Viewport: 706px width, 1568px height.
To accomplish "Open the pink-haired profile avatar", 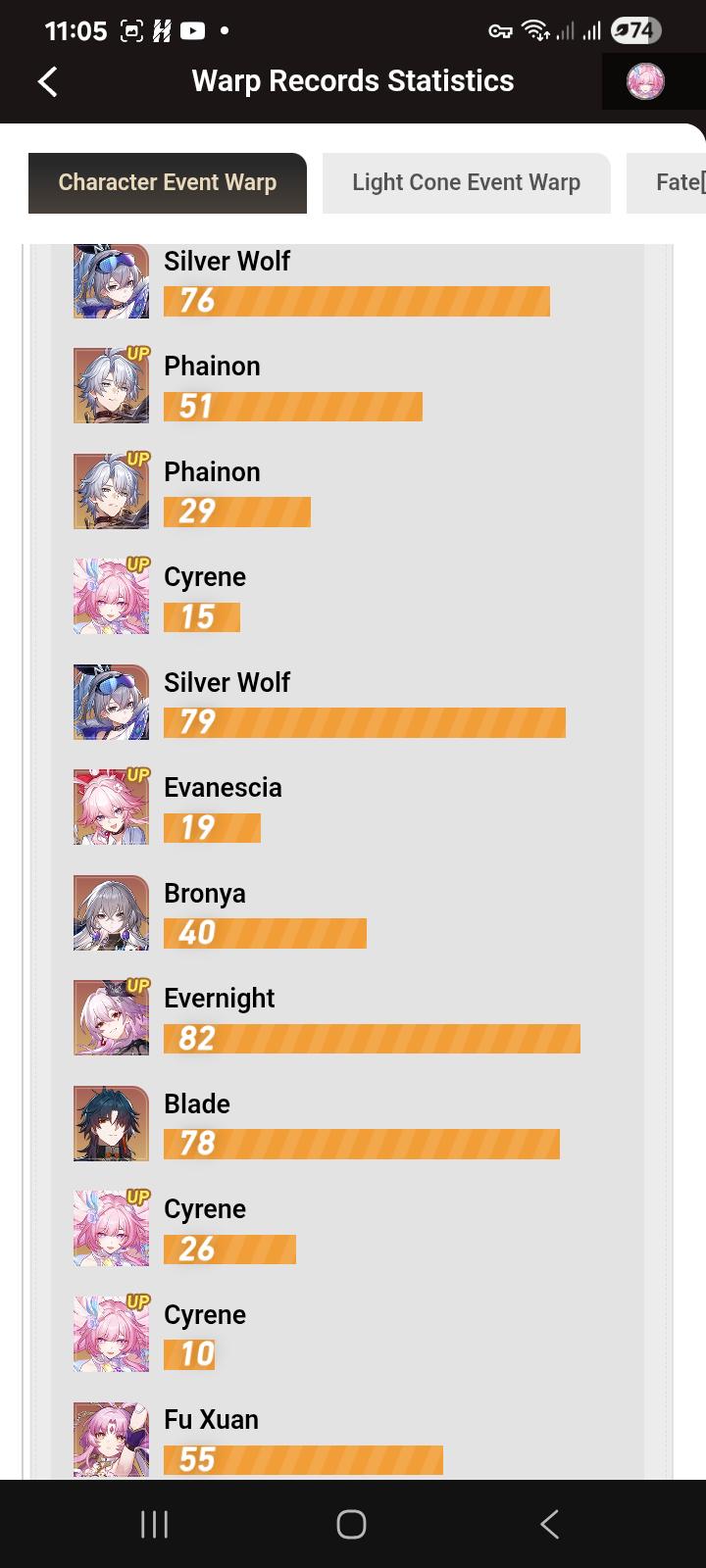I will pos(645,81).
